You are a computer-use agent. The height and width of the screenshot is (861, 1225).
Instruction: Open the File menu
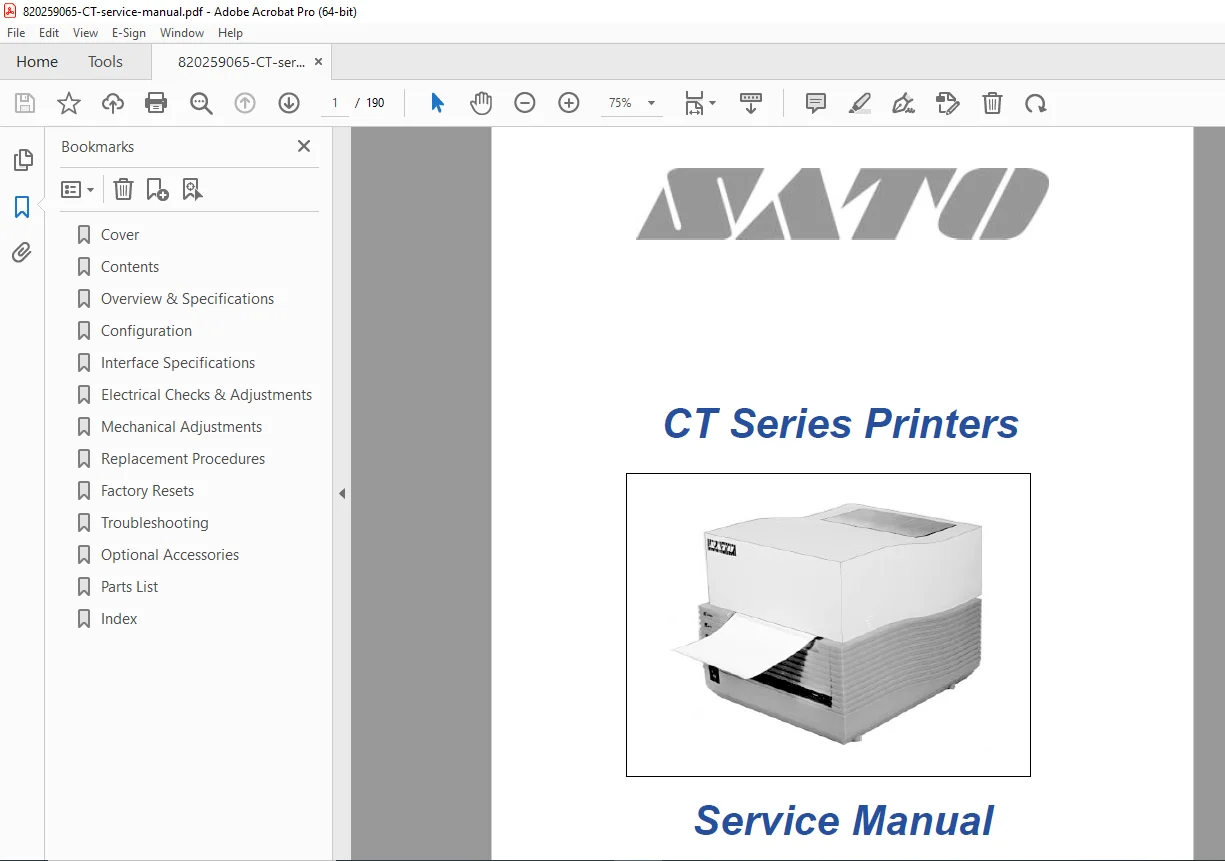point(16,33)
